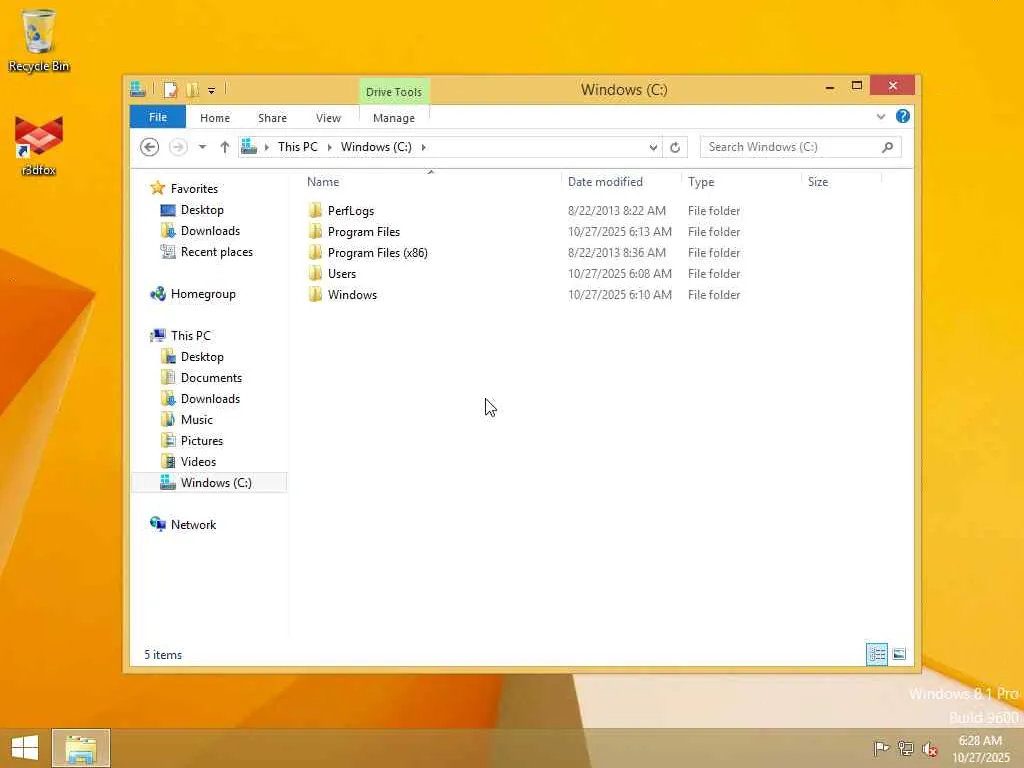
Task: Switch to Details view layout toggle
Action: pos(876,654)
